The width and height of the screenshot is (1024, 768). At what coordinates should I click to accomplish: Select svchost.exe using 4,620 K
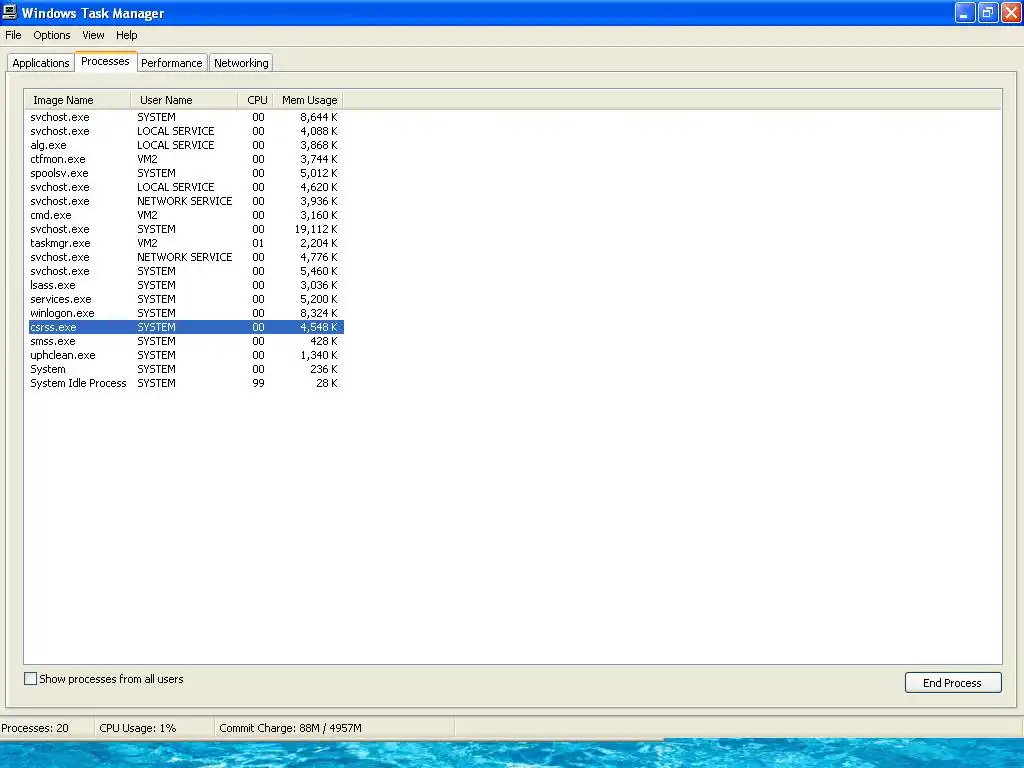[185, 187]
